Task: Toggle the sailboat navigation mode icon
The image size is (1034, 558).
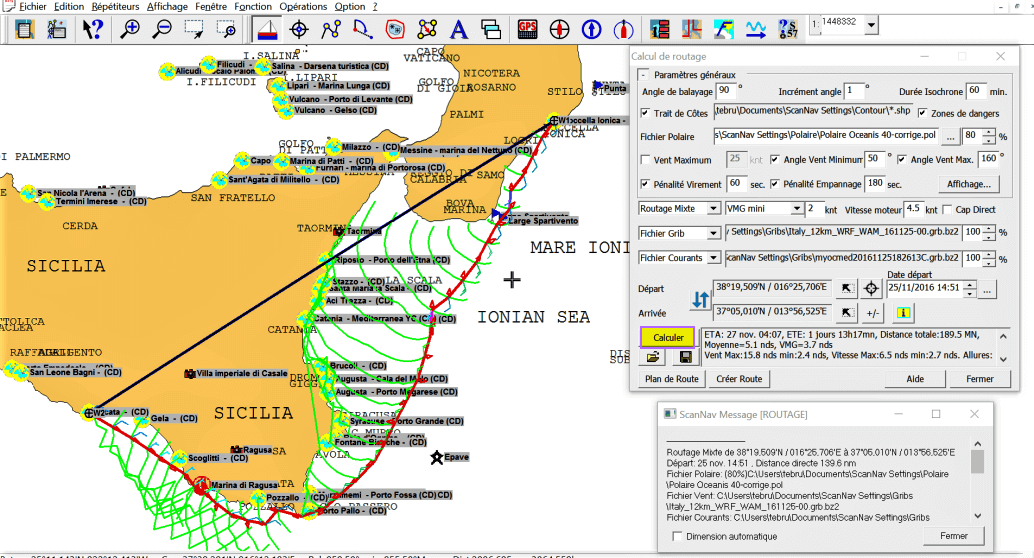Action: point(266,29)
